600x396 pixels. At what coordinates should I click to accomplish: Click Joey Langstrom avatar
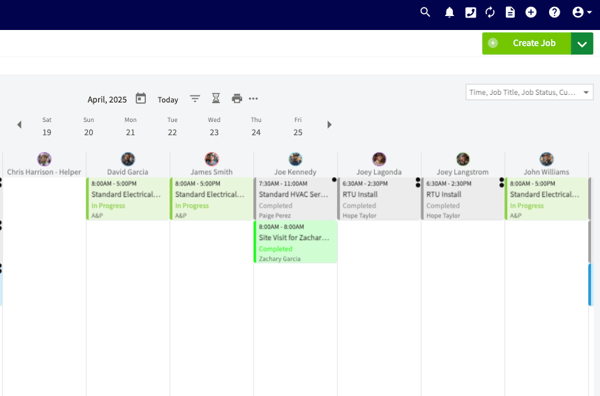[x=463, y=159]
